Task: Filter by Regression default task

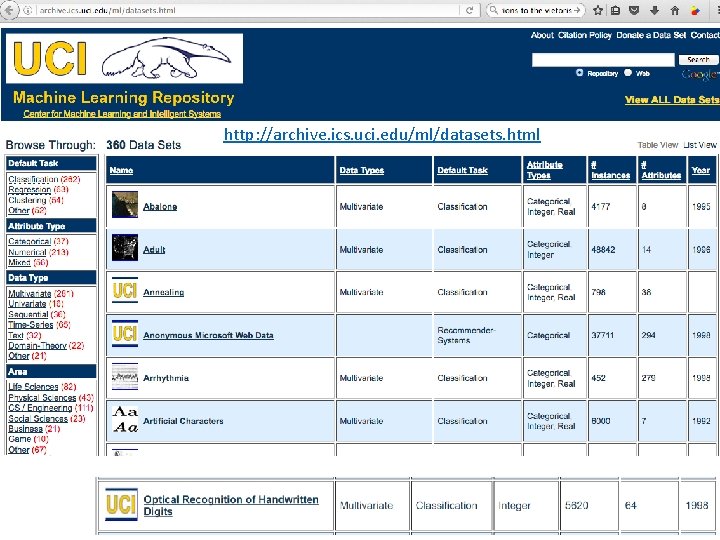Action: click(x=29, y=190)
